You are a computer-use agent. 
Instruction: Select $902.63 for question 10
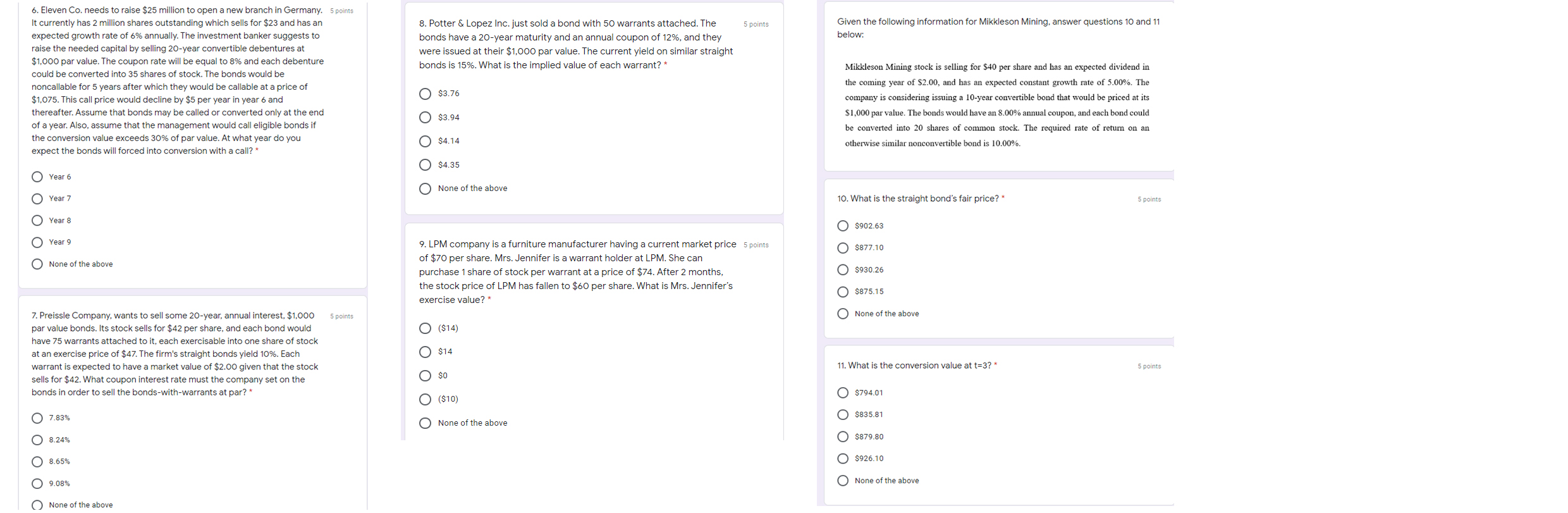[843, 226]
